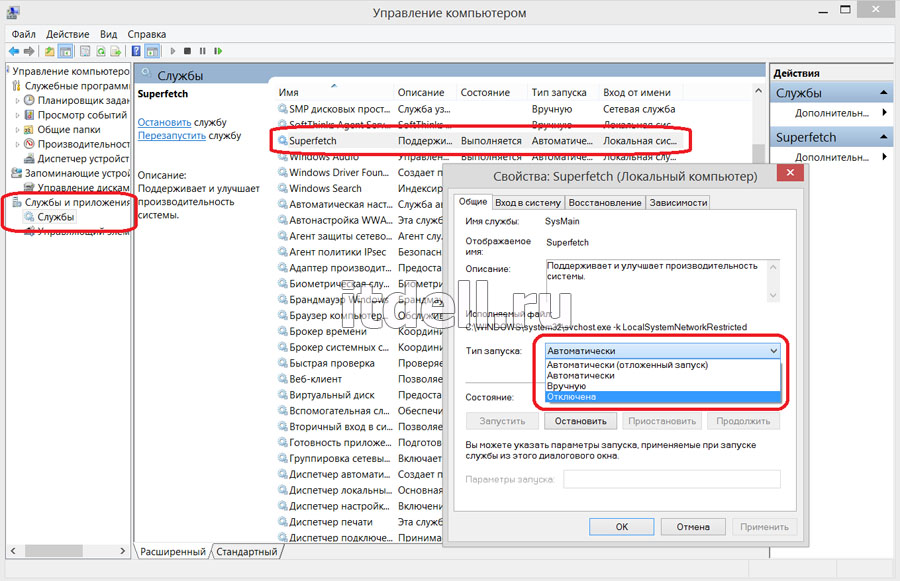Click the Start service play icon
This screenshot has width=900, height=581.
(x=173, y=51)
